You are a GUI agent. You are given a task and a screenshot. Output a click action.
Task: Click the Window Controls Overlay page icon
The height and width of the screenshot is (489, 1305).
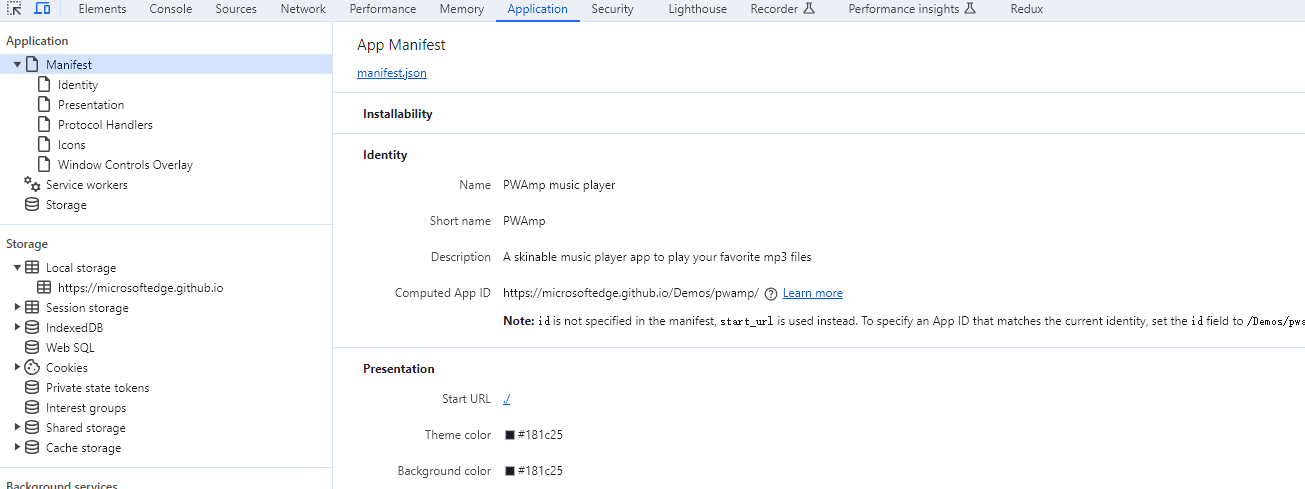click(44, 164)
